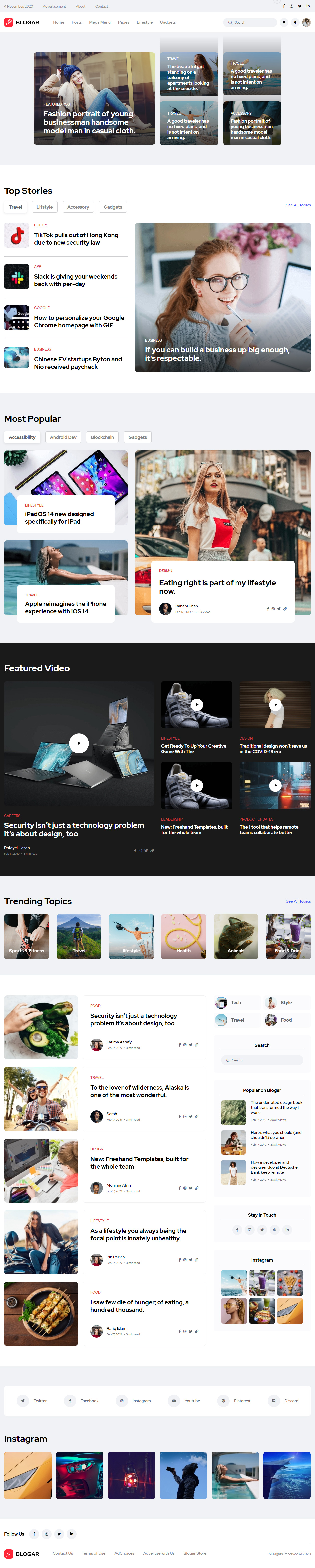Viewport: 315px width, 1568px height.
Task: Play the 'Freehand Templates' video
Action: 196,785
